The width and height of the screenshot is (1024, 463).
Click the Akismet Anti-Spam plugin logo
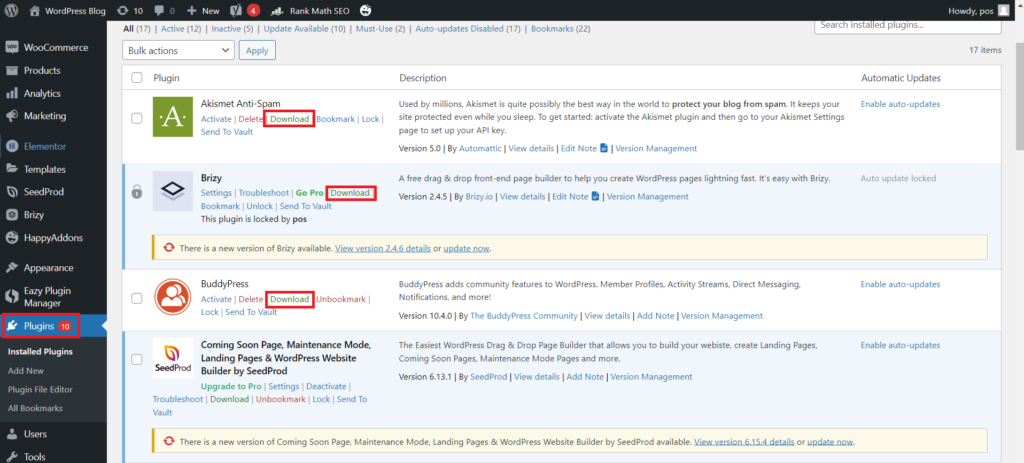(172, 117)
